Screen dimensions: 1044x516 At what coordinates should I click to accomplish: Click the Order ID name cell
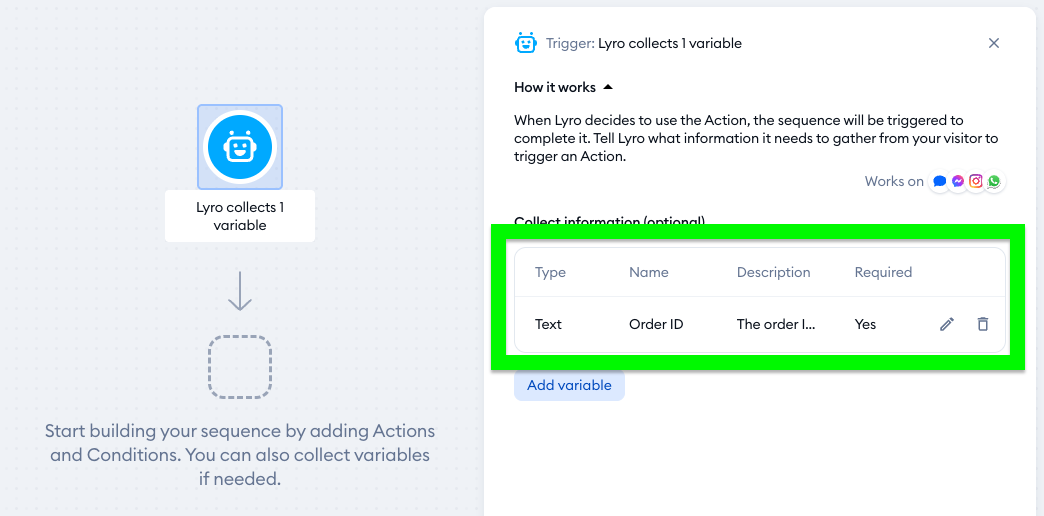point(656,324)
